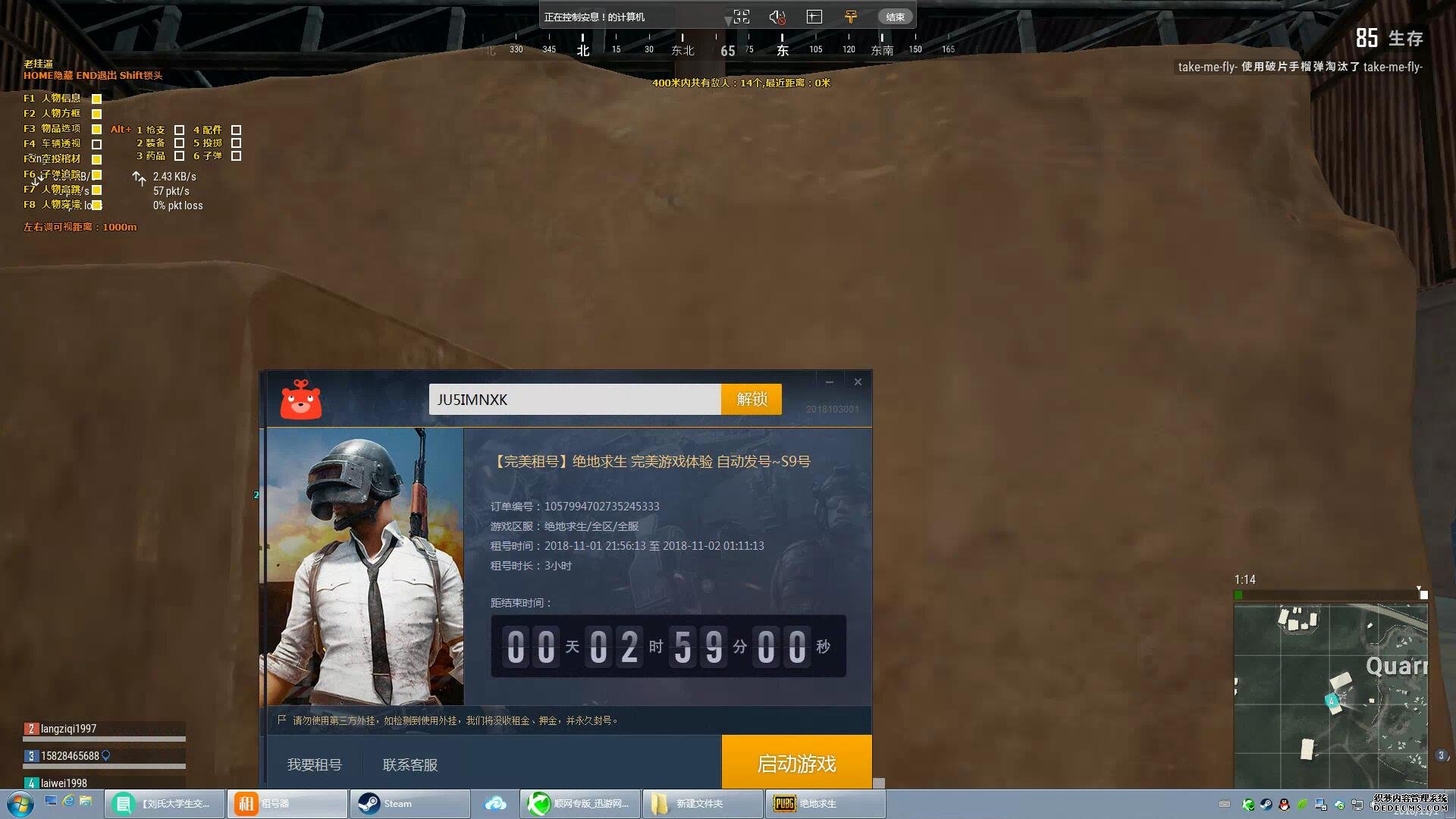1456x819 pixels.
Task: Click the keyboard icon in system tray
Action: (1225, 805)
